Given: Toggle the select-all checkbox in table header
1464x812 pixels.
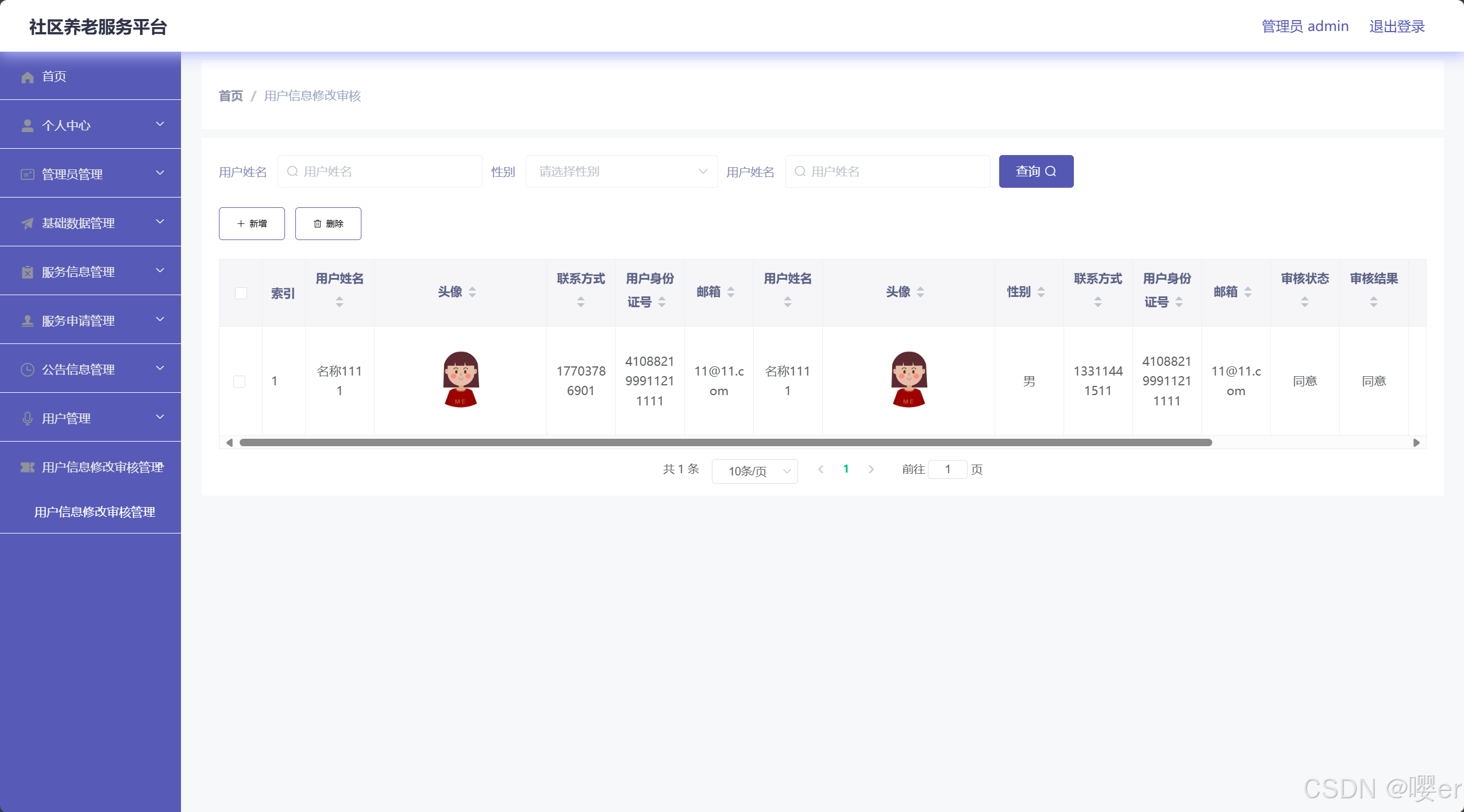Looking at the screenshot, I should click(241, 293).
